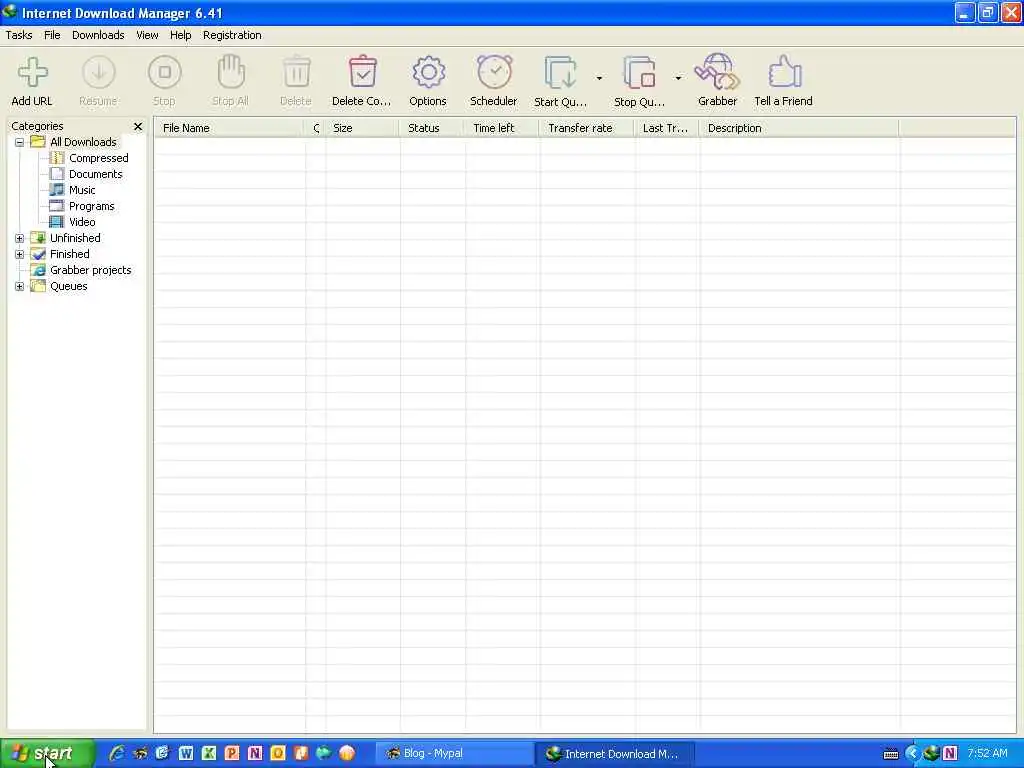Screen dimensions: 1024x768
Task: Click the Tell a Friend thumbs-up icon
Action: [784, 72]
